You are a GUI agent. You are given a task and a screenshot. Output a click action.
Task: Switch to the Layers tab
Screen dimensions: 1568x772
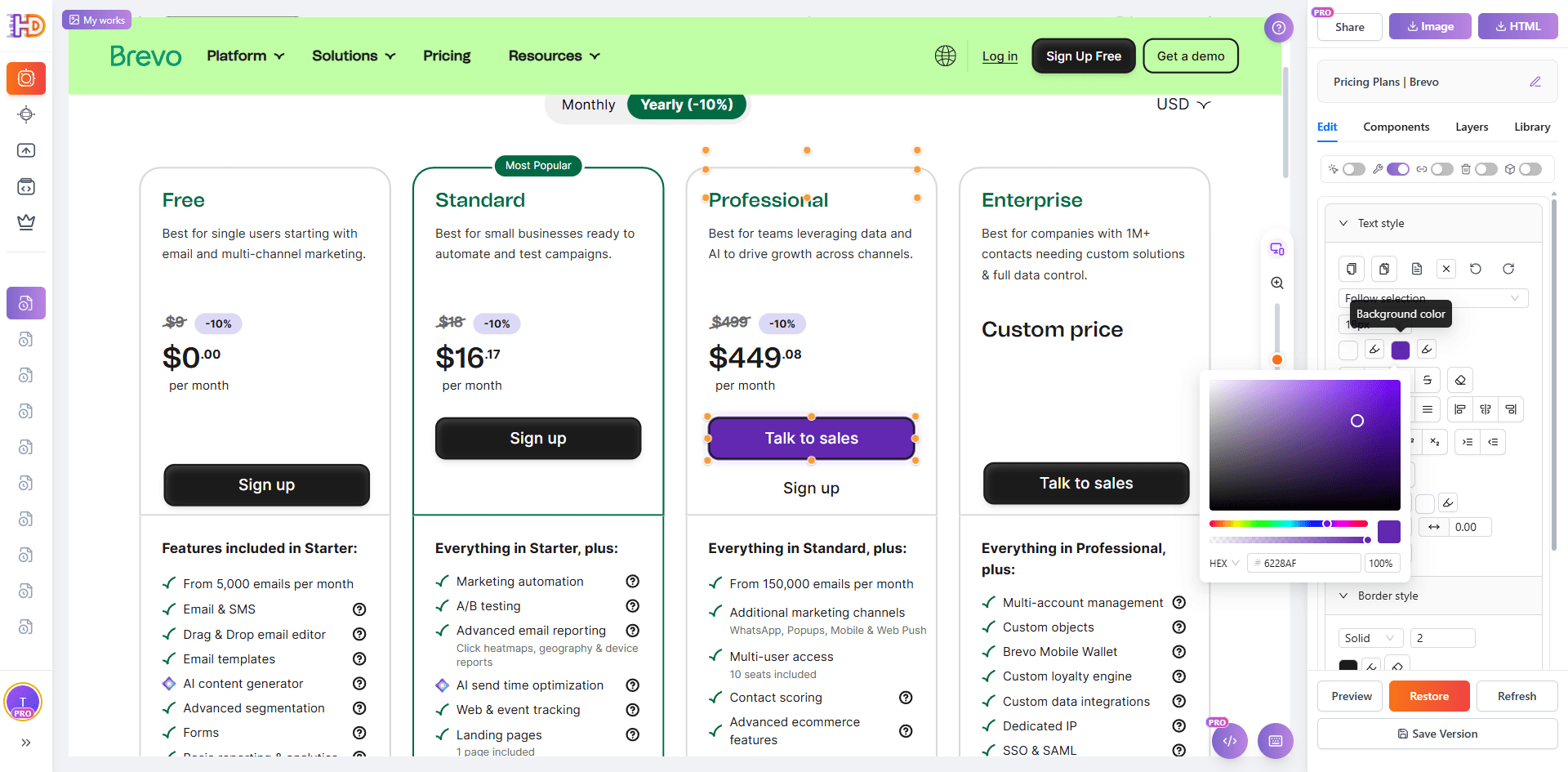point(1472,127)
